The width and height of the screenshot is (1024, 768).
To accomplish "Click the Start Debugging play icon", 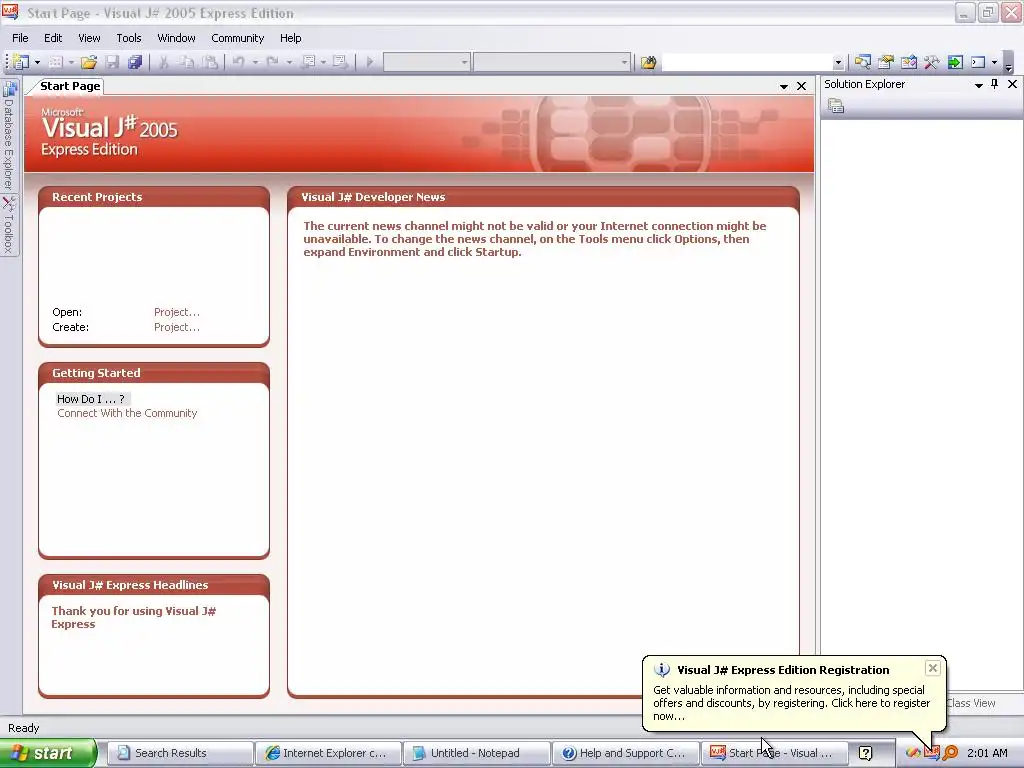I will [x=370, y=62].
